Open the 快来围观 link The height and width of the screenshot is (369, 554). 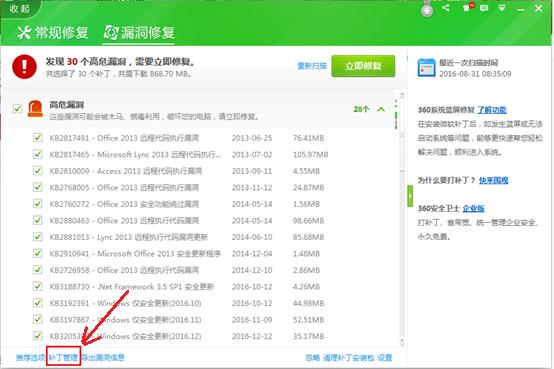(494, 181)
